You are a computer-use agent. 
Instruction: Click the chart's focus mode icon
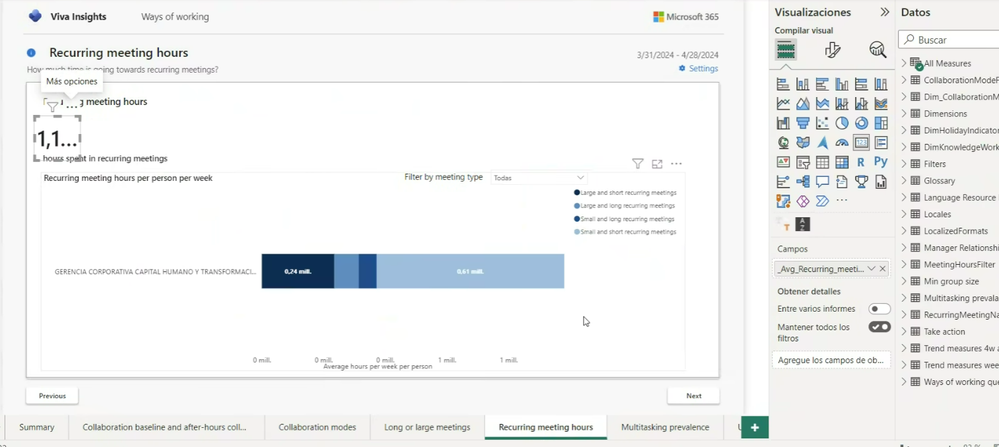pyautogui.click(x=657, y=164)
